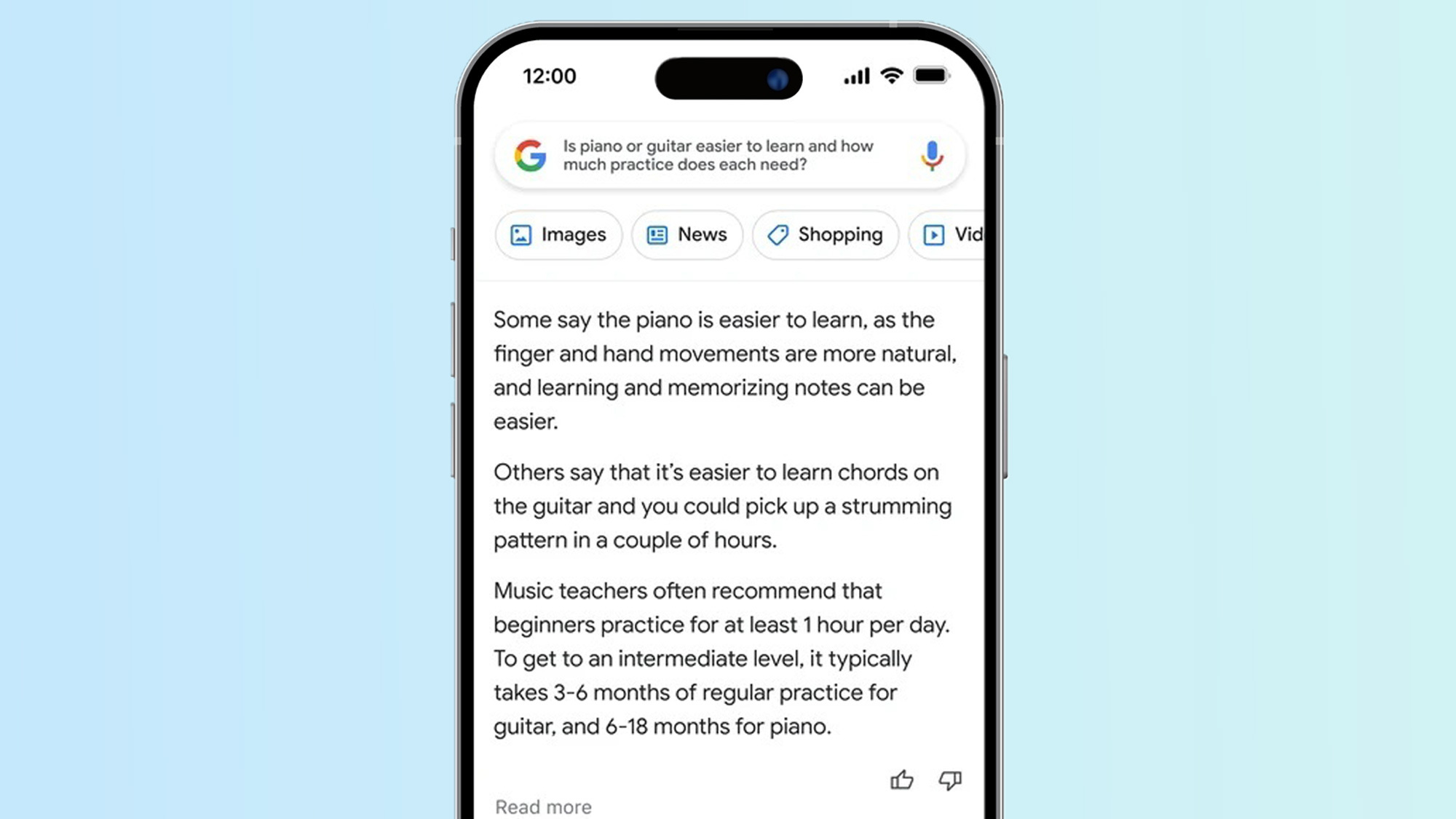Tap the Google search input field

click(728, 155)
